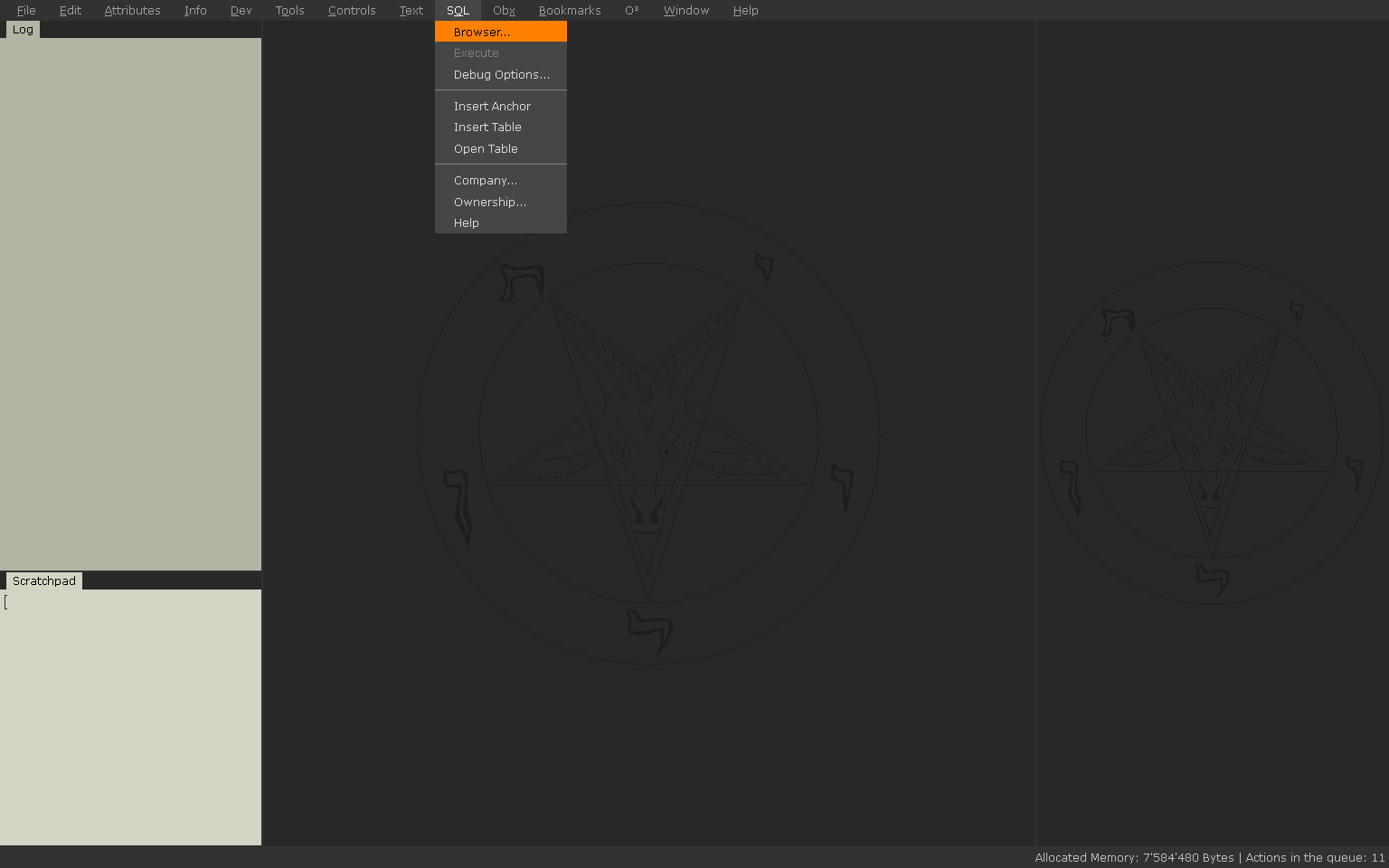Viewport: 1389px width, 868px height.
Task: Open the Obx menu
Action: pos(504,11)
